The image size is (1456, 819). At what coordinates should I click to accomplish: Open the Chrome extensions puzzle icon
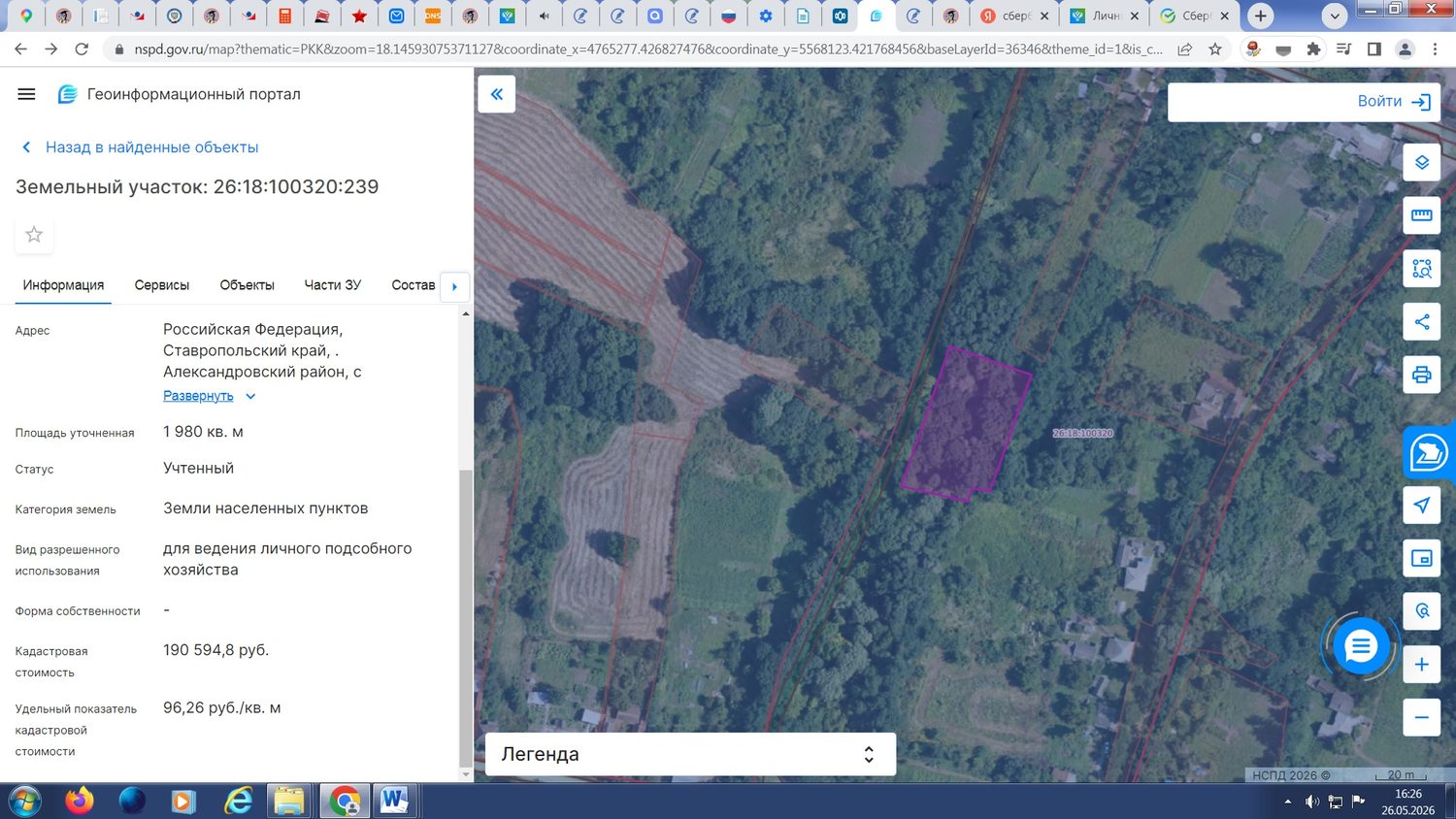(1313, 49)
